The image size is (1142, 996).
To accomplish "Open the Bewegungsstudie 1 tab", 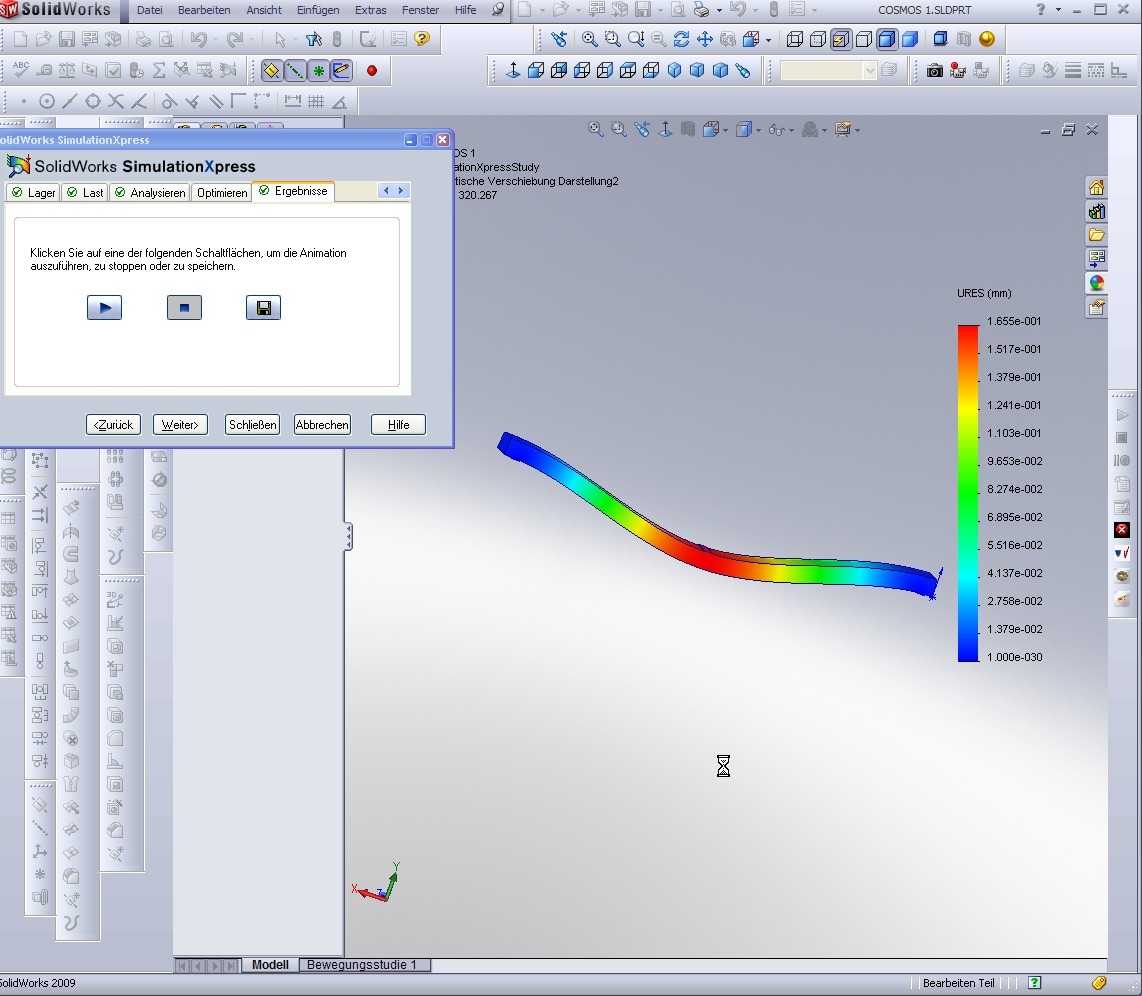I will click(362, 965).
